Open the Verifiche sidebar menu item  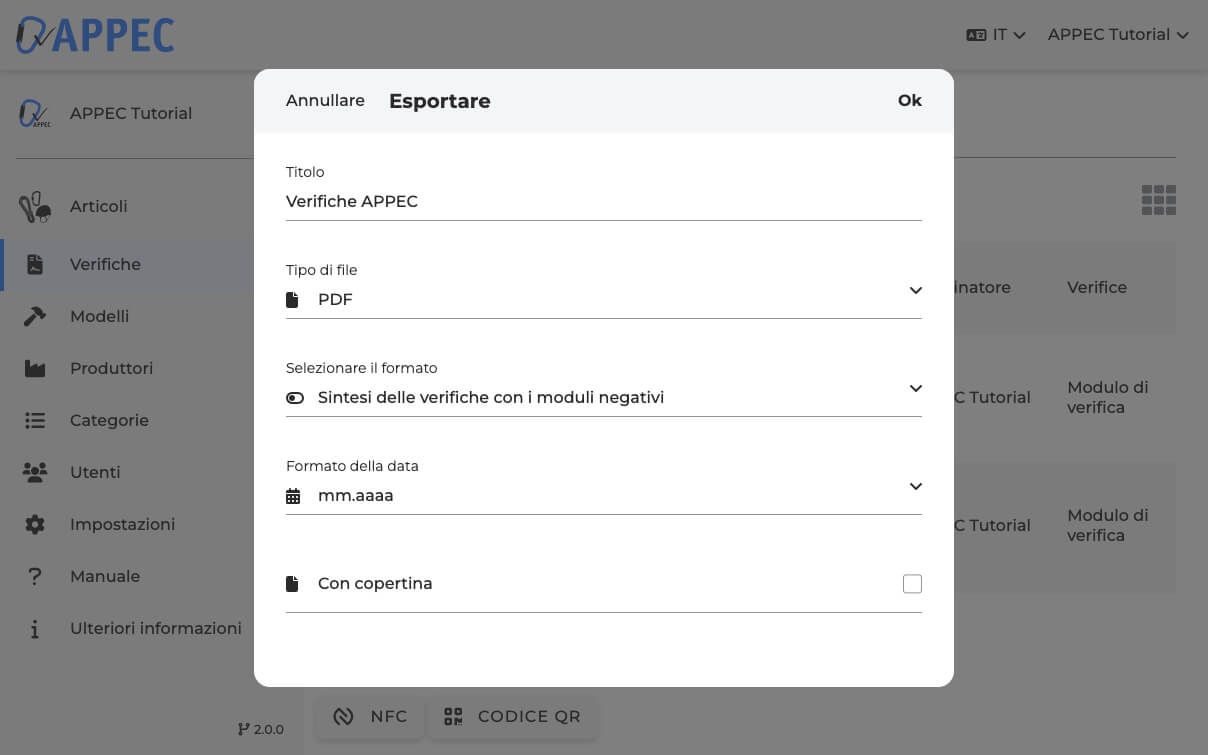pyautogui.click(x=105, y=265)
